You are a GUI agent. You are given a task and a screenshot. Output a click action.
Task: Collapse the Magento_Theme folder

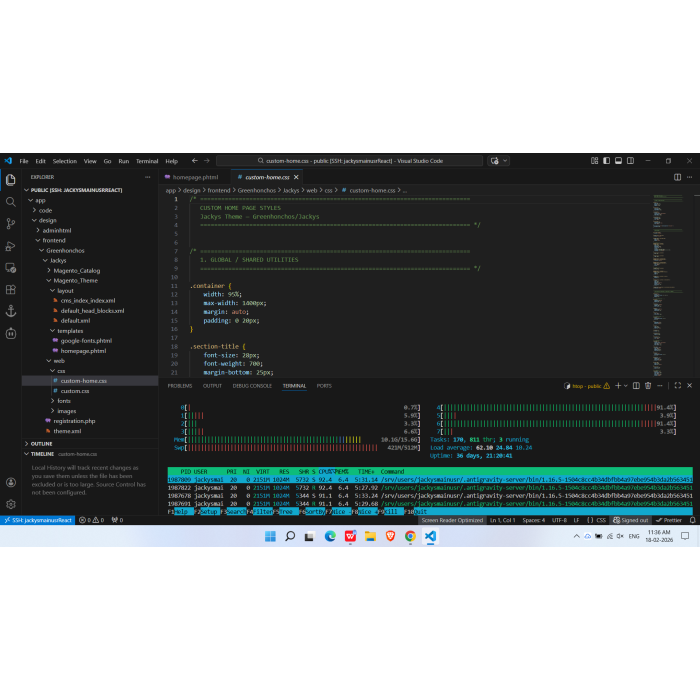coord(75,280)
